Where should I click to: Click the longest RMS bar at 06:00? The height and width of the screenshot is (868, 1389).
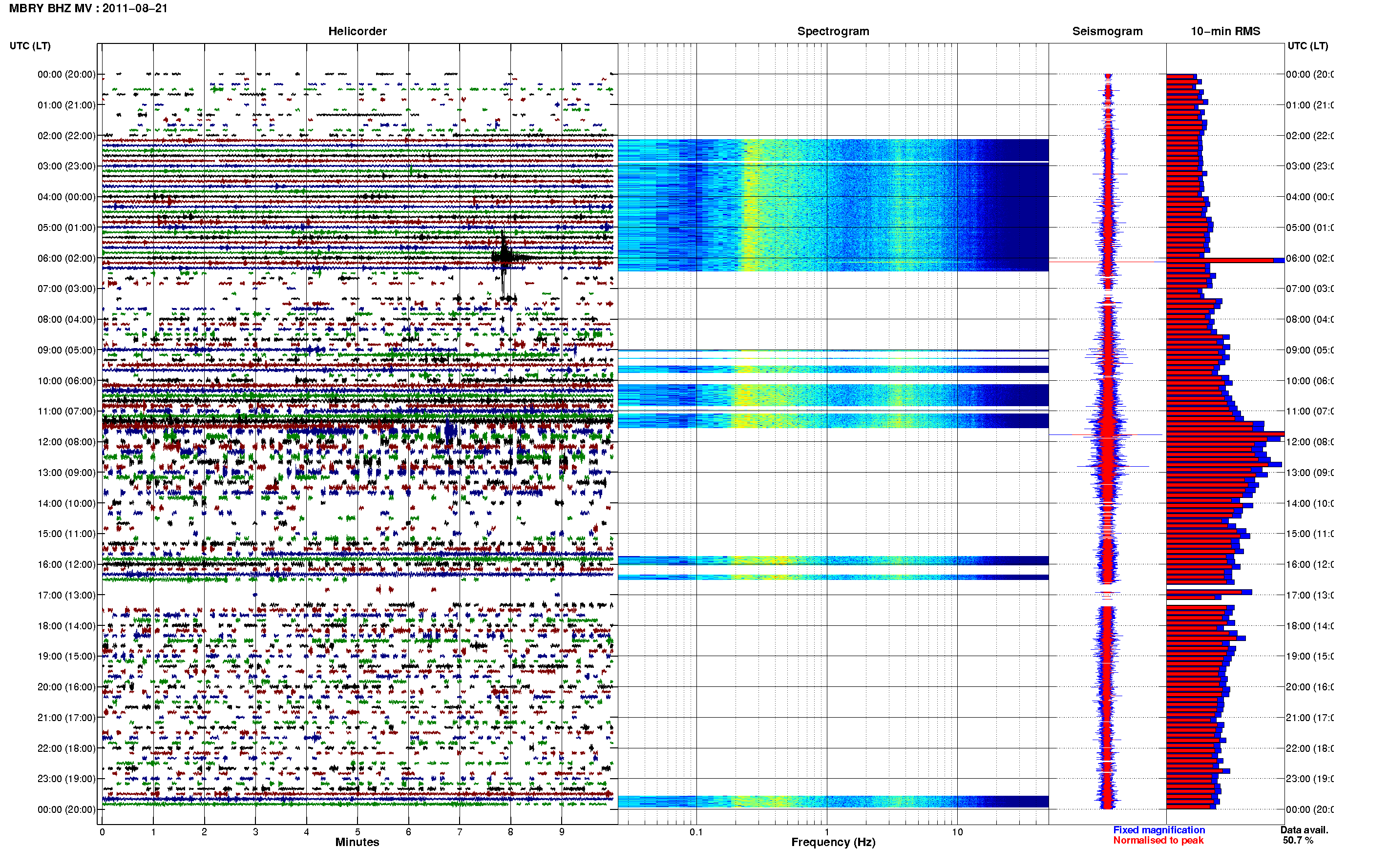point(1225,261)
